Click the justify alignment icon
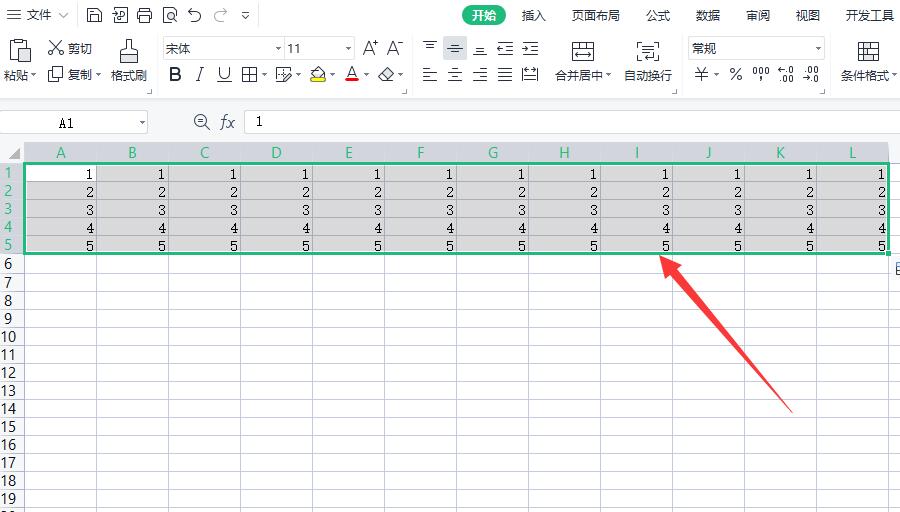Image resolution: width=900 pixels, height=512 pixels. pyautogui.click(x=505, y=74)
